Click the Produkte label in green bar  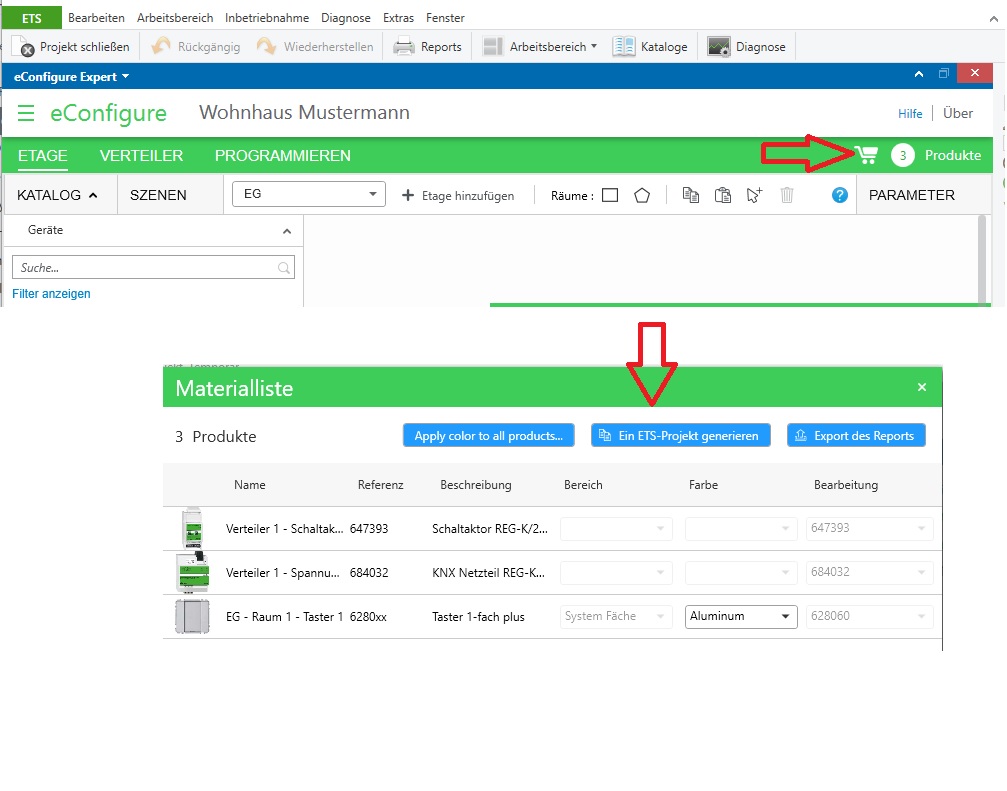click(952, 155)
